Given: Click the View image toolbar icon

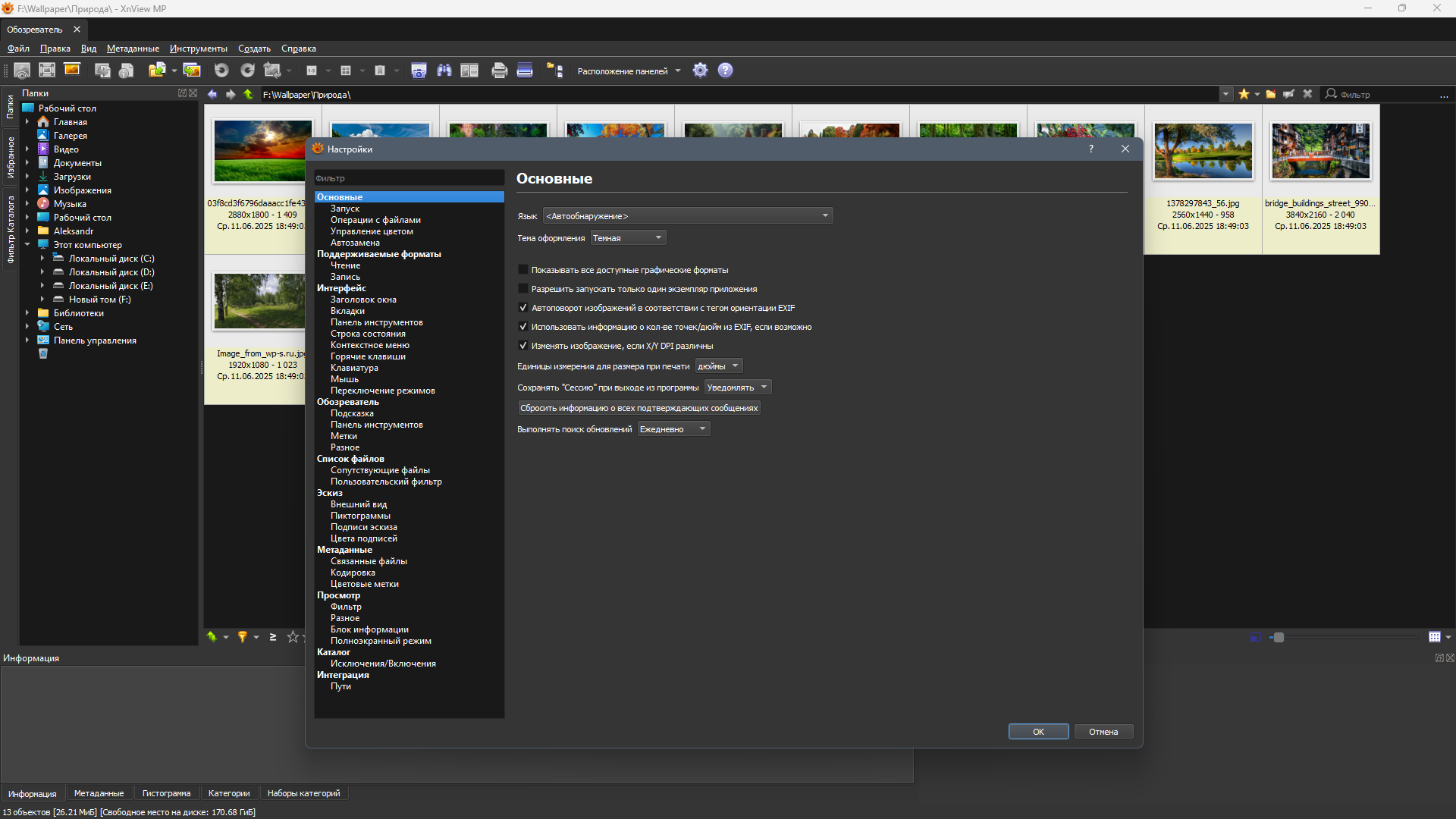Looking at the screenshot, I should [x=22, y=71].
